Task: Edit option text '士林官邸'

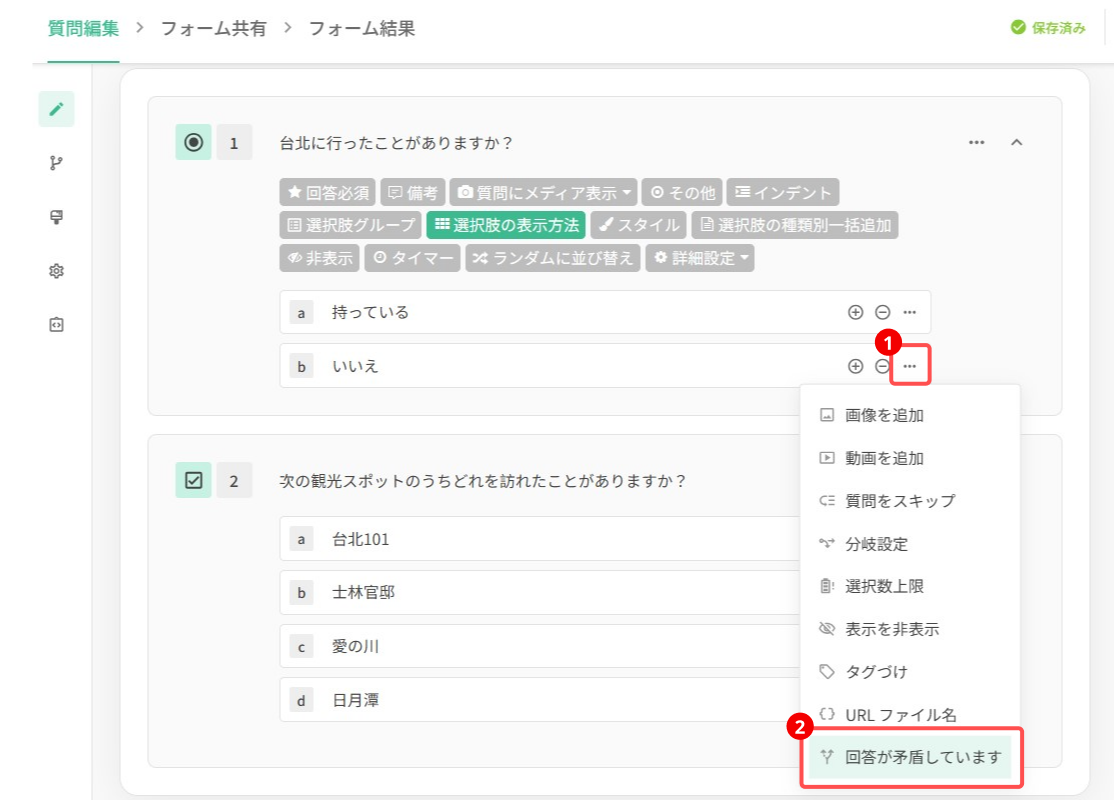Action: pyautogui.click(x=363, y=593)
